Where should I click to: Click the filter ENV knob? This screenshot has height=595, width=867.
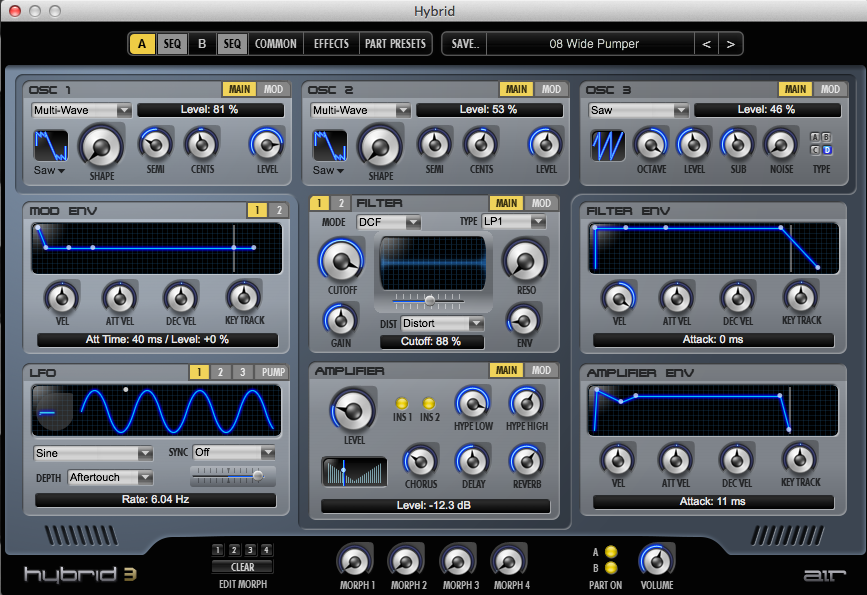(x=524, y=320)
